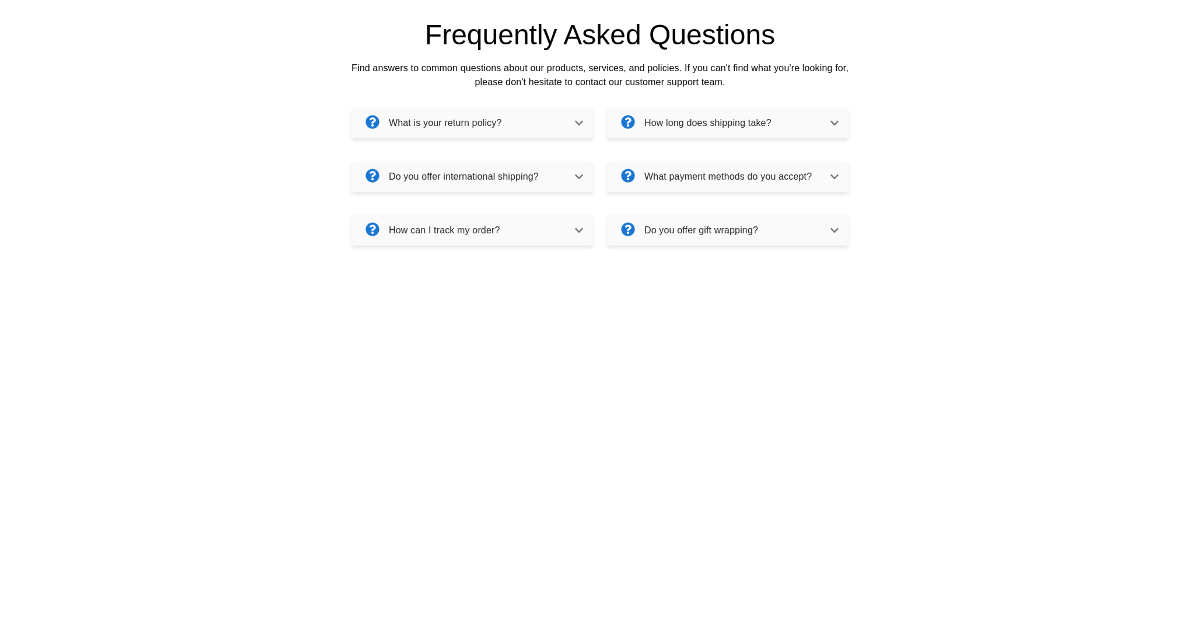Open the gift wrapping chevron
The width and height of the screenshot is (1200, 630).
(834, 230)
